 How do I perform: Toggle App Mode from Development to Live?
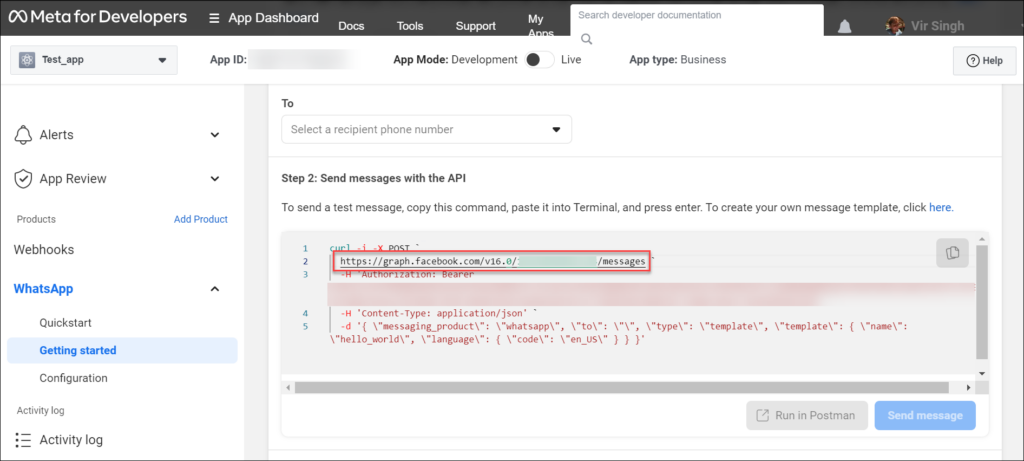click(539, 59)
